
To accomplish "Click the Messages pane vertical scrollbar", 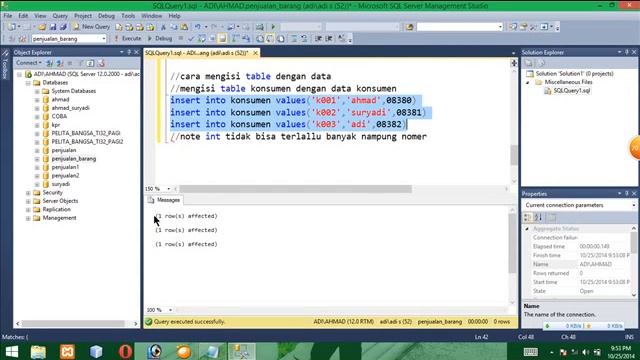I will [513, 243].
